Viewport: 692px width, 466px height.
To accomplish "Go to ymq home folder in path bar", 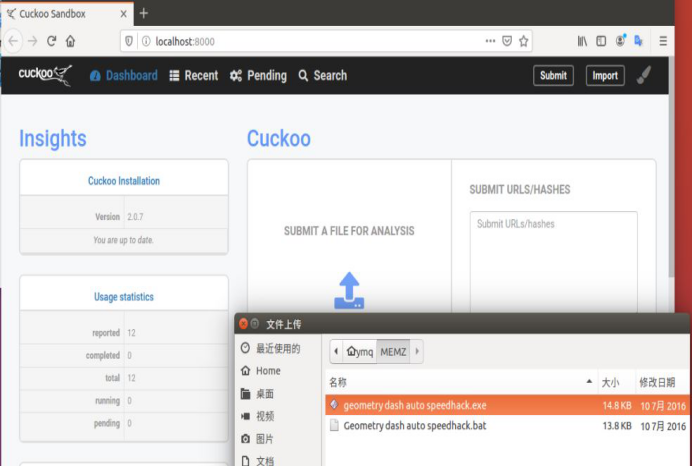I will pos(360,352).
